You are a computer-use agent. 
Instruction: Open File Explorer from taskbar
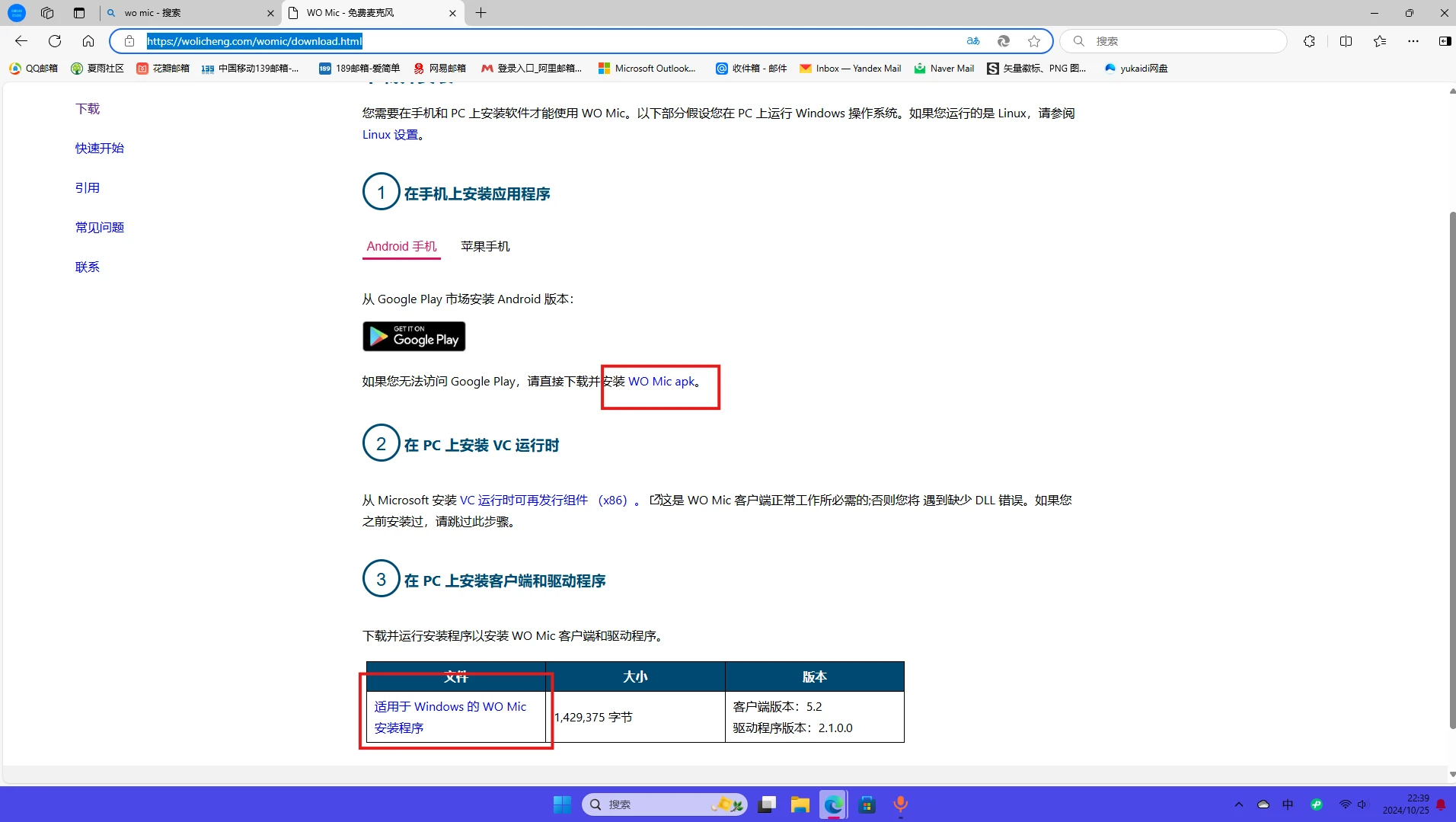[x=800, y=804]
